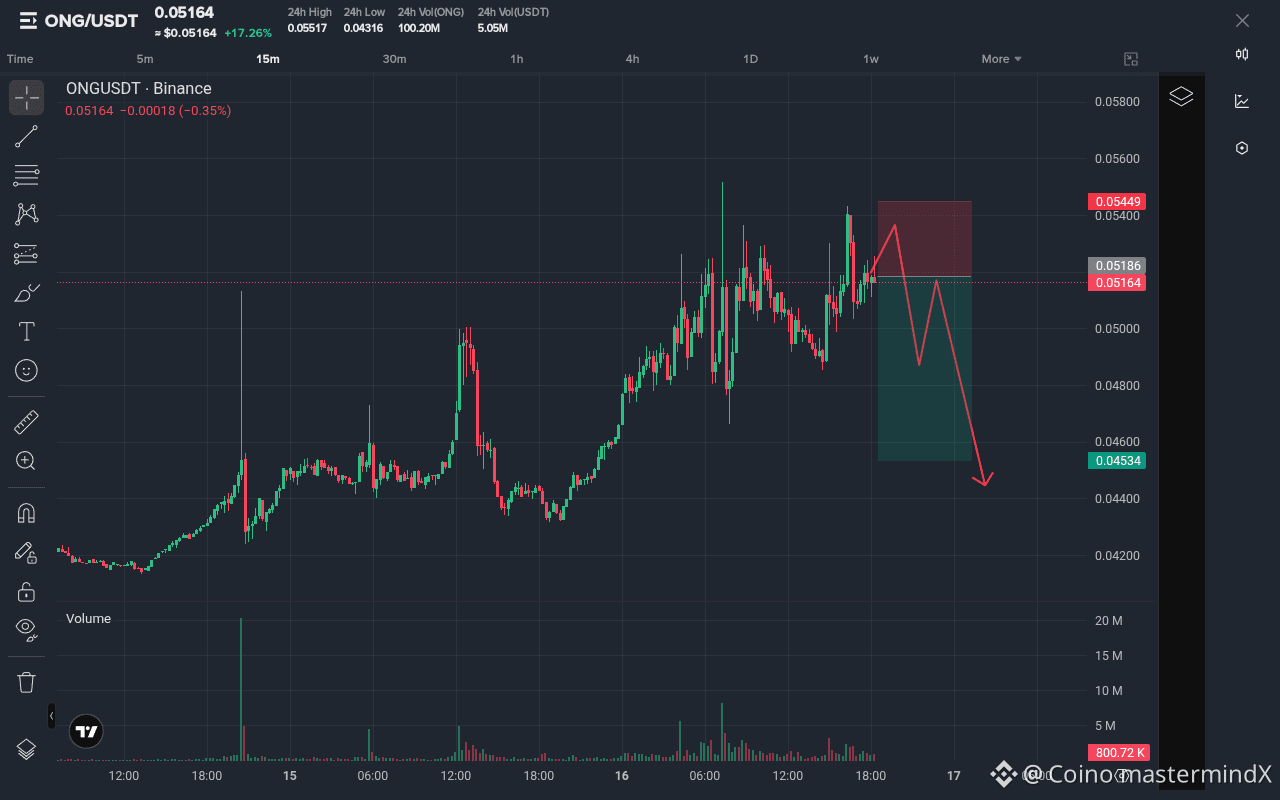Toggle magnet mode for drawings
The width and height of the screenshot is (1280, 800).
(27, 513)
